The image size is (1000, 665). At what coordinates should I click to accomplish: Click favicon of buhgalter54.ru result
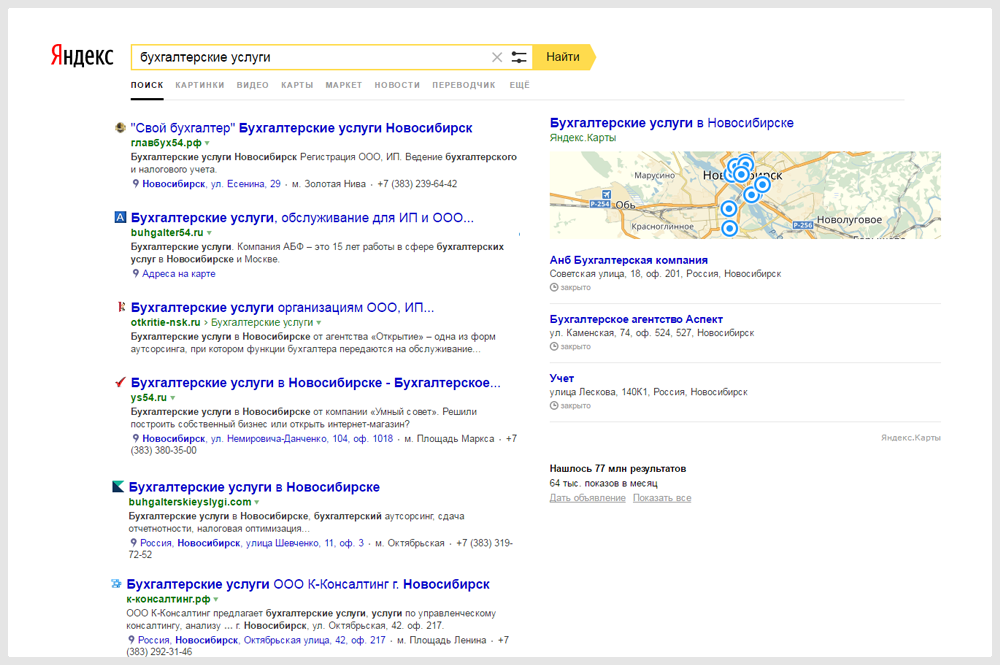click(x=120, y=217)
